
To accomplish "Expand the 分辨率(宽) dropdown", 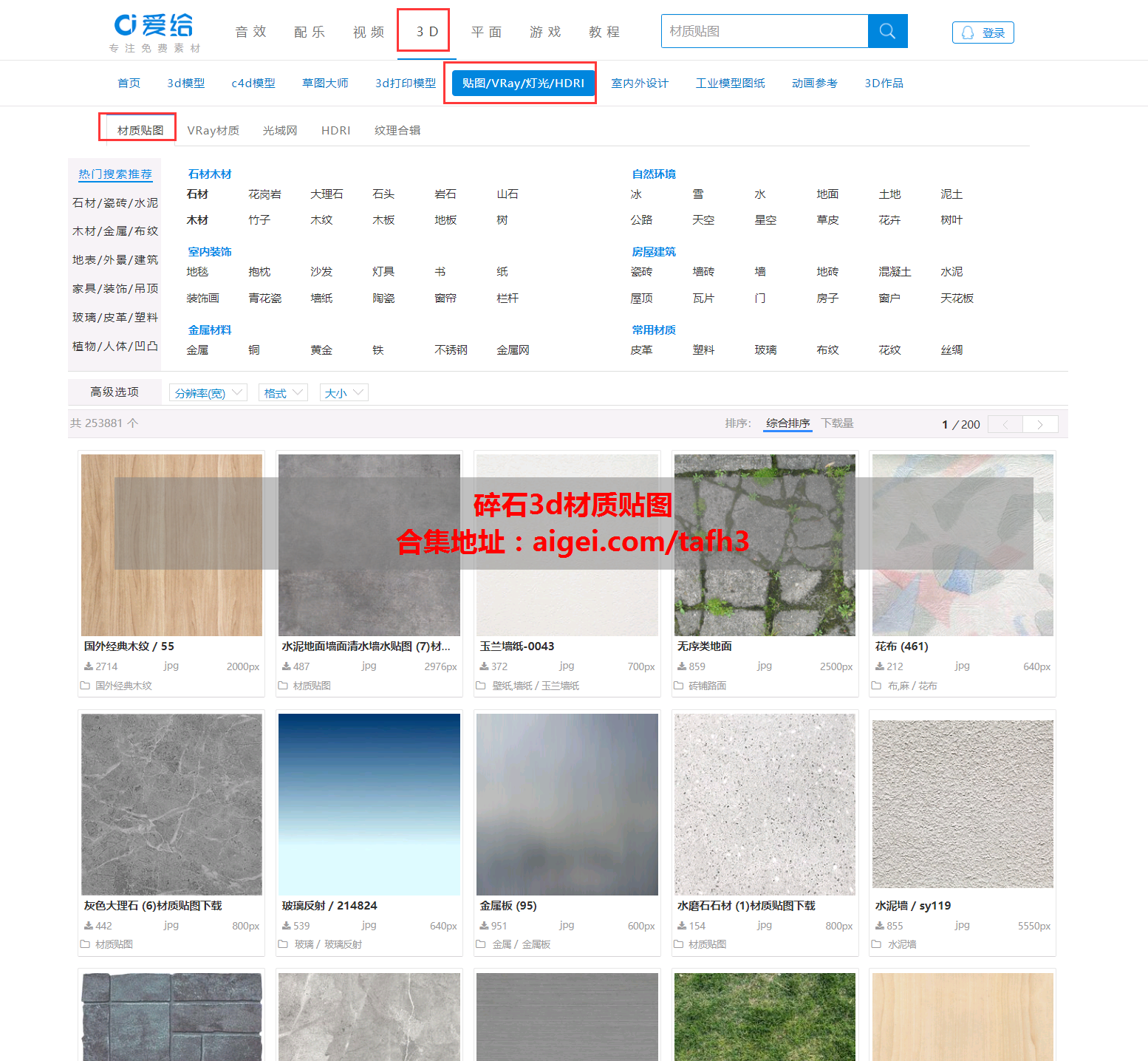I will (208, 393).
